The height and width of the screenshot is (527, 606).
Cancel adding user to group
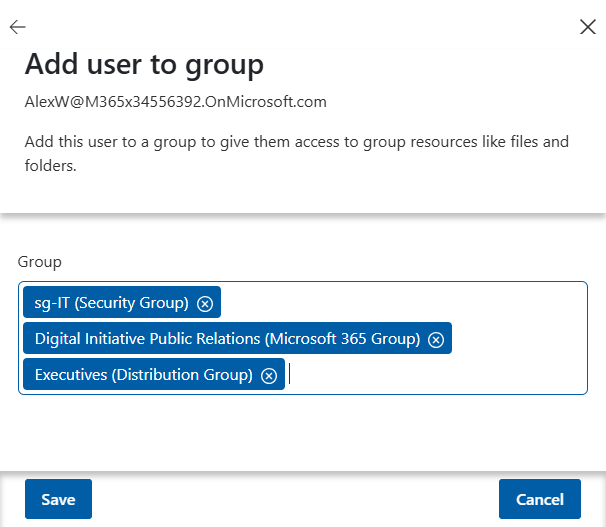click(x=540, y=499)
